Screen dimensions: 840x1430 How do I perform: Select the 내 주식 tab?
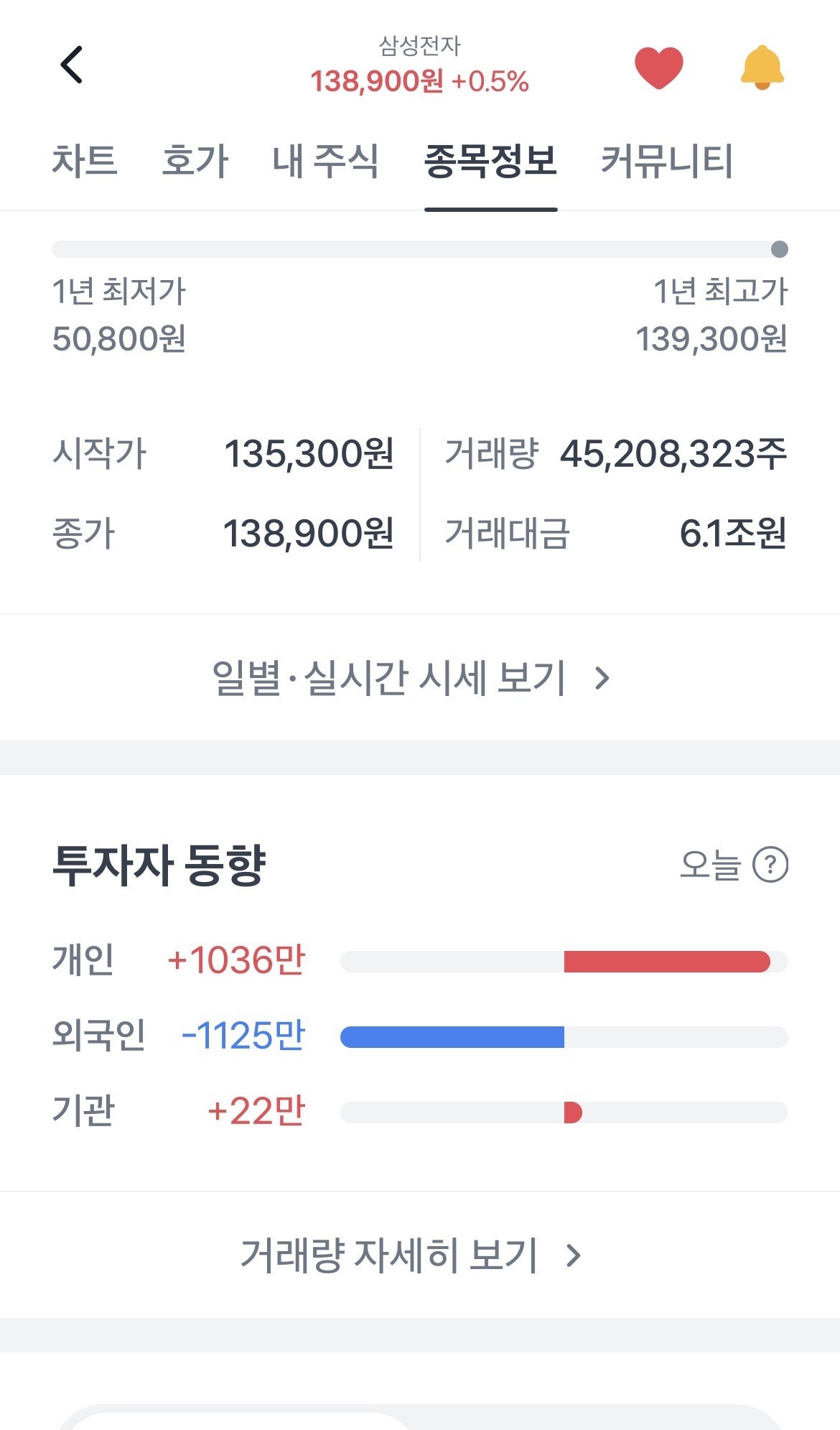point(325,160)
